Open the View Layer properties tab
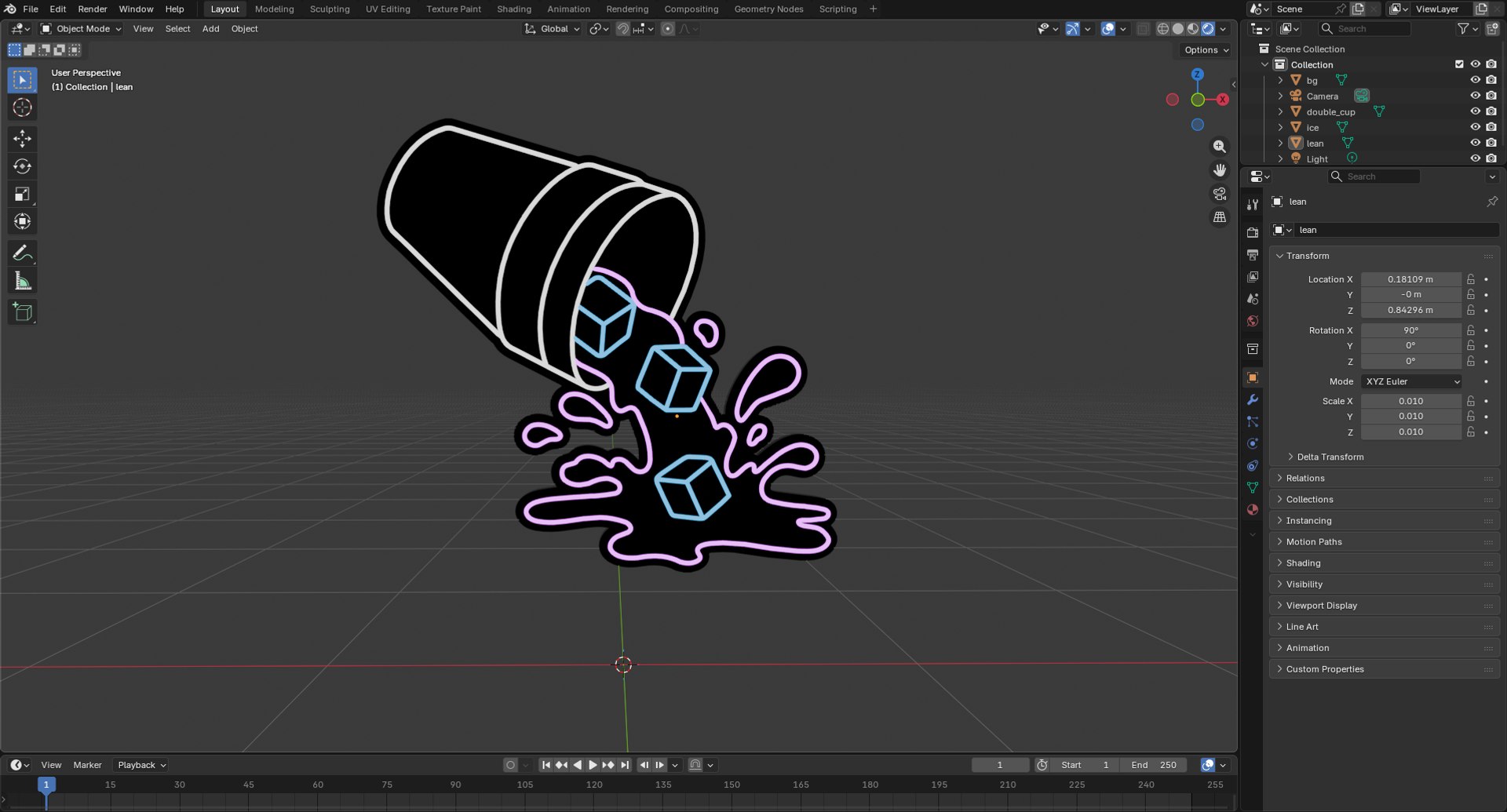The width and height of the screenshot is (1507, 812). click(1253, 277)
